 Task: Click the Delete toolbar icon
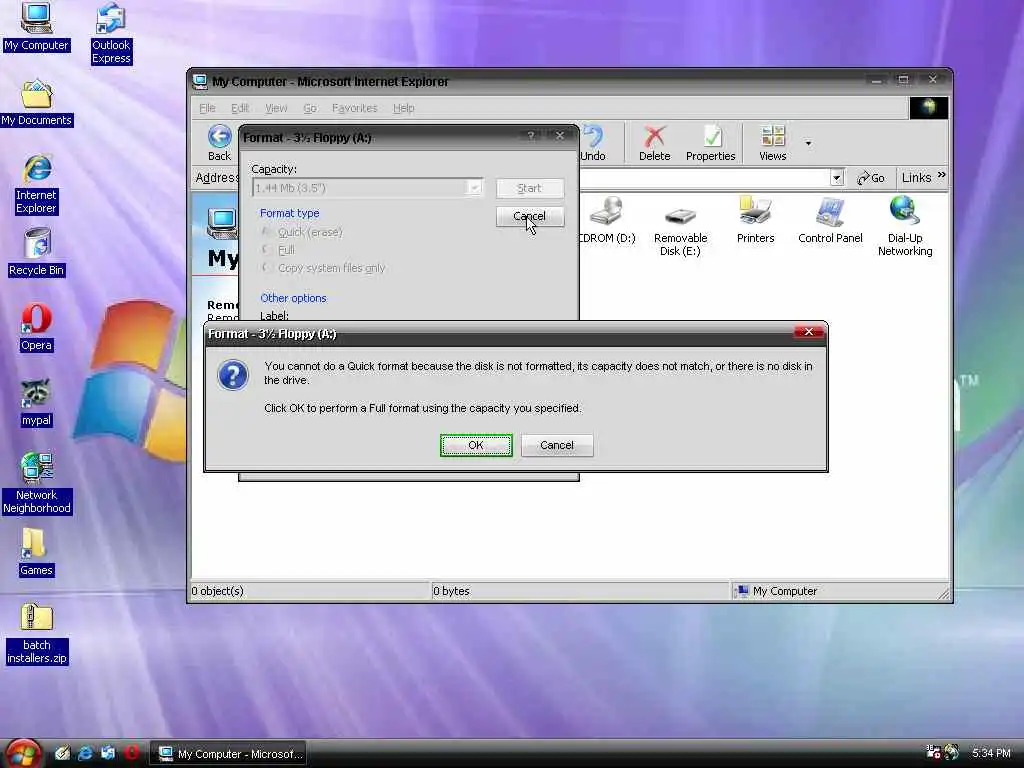(654, 143)
